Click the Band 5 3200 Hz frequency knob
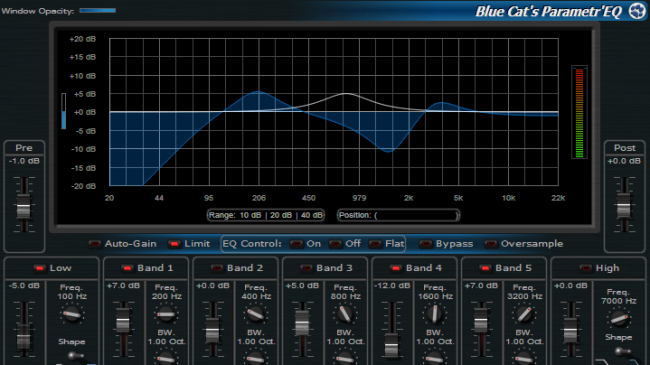Viewport: 650px width, 365px height. pyautogui.click(x=524, y=314)
